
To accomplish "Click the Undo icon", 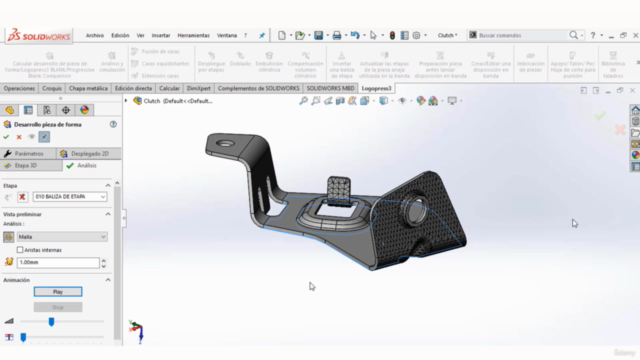I will [x=355, y=36].
